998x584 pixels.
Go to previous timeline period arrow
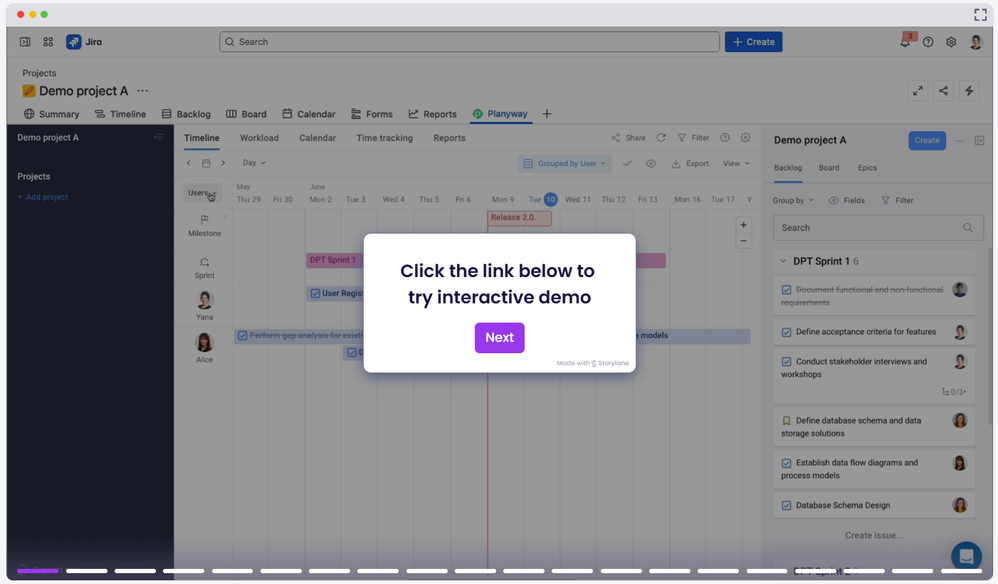[x=188, y=163]
